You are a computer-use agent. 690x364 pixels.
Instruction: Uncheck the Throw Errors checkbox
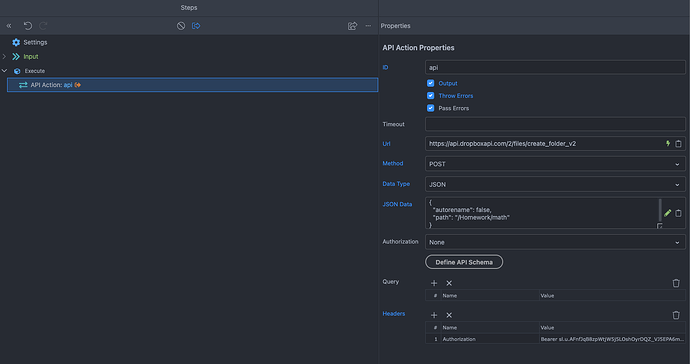[x=430, y=96]
